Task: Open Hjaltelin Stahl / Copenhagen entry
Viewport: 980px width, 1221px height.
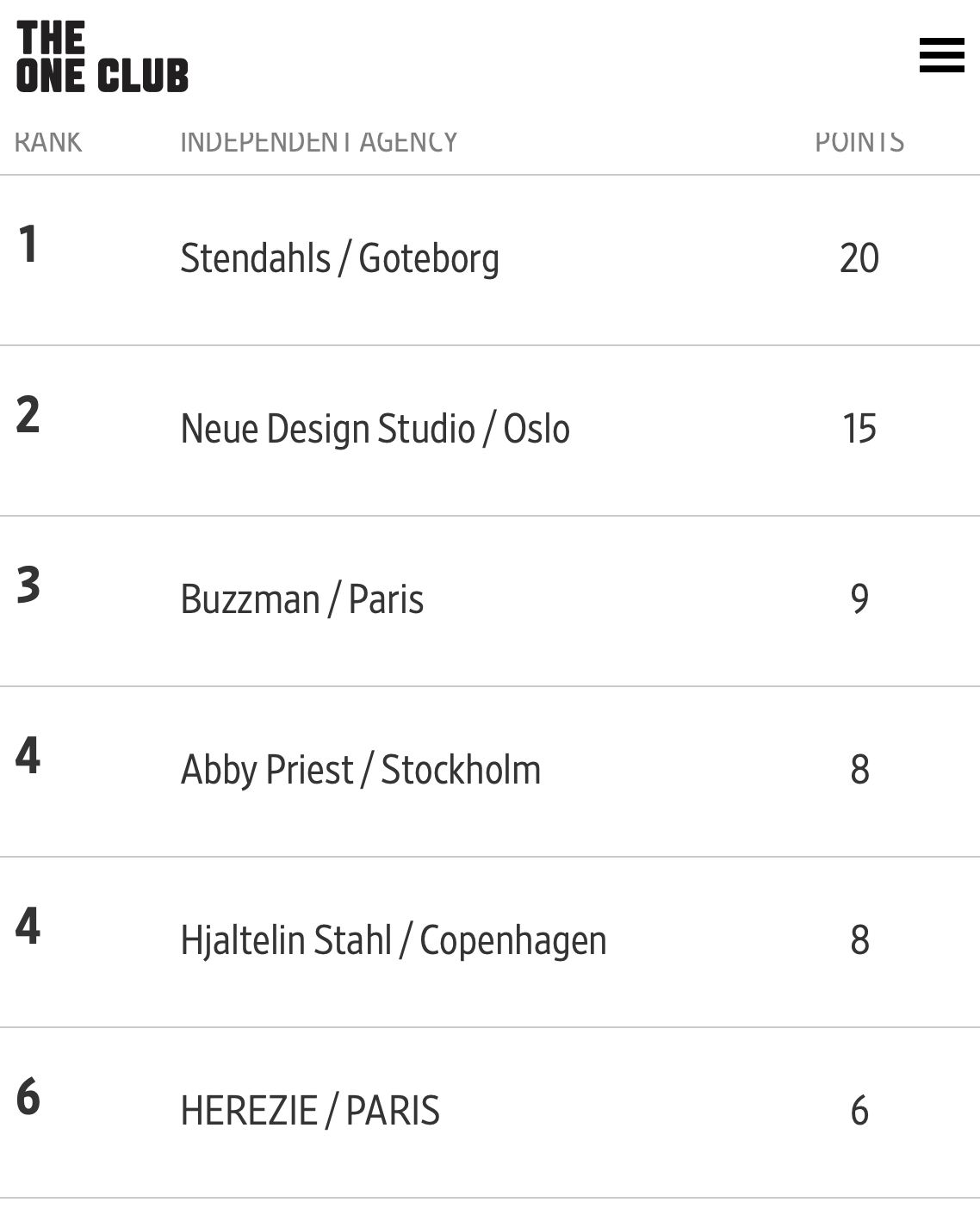Action: click(394, 940)
